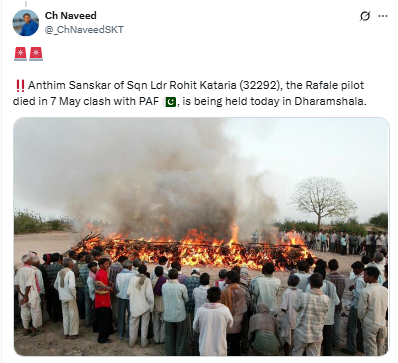398x363 pixels.
Task: Open the three-dot more options menu
Action: point(383,16)
